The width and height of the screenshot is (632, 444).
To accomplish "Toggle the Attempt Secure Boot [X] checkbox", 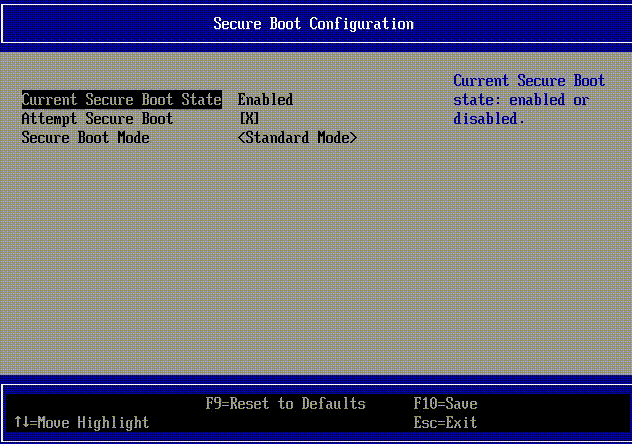I will (x=249, y=119).
